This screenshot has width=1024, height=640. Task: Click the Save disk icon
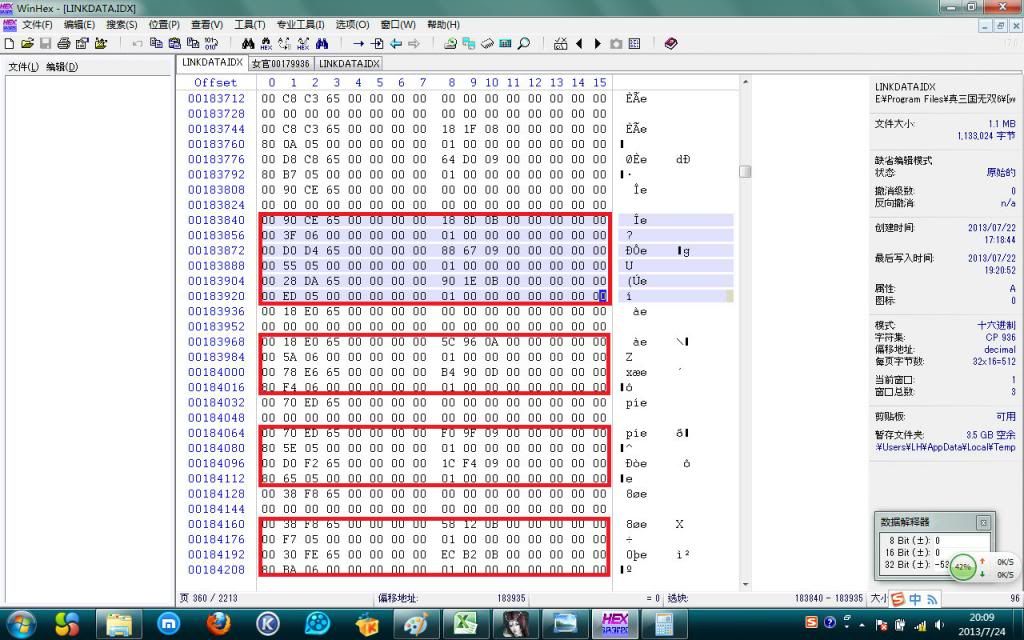tap(45, 44)
